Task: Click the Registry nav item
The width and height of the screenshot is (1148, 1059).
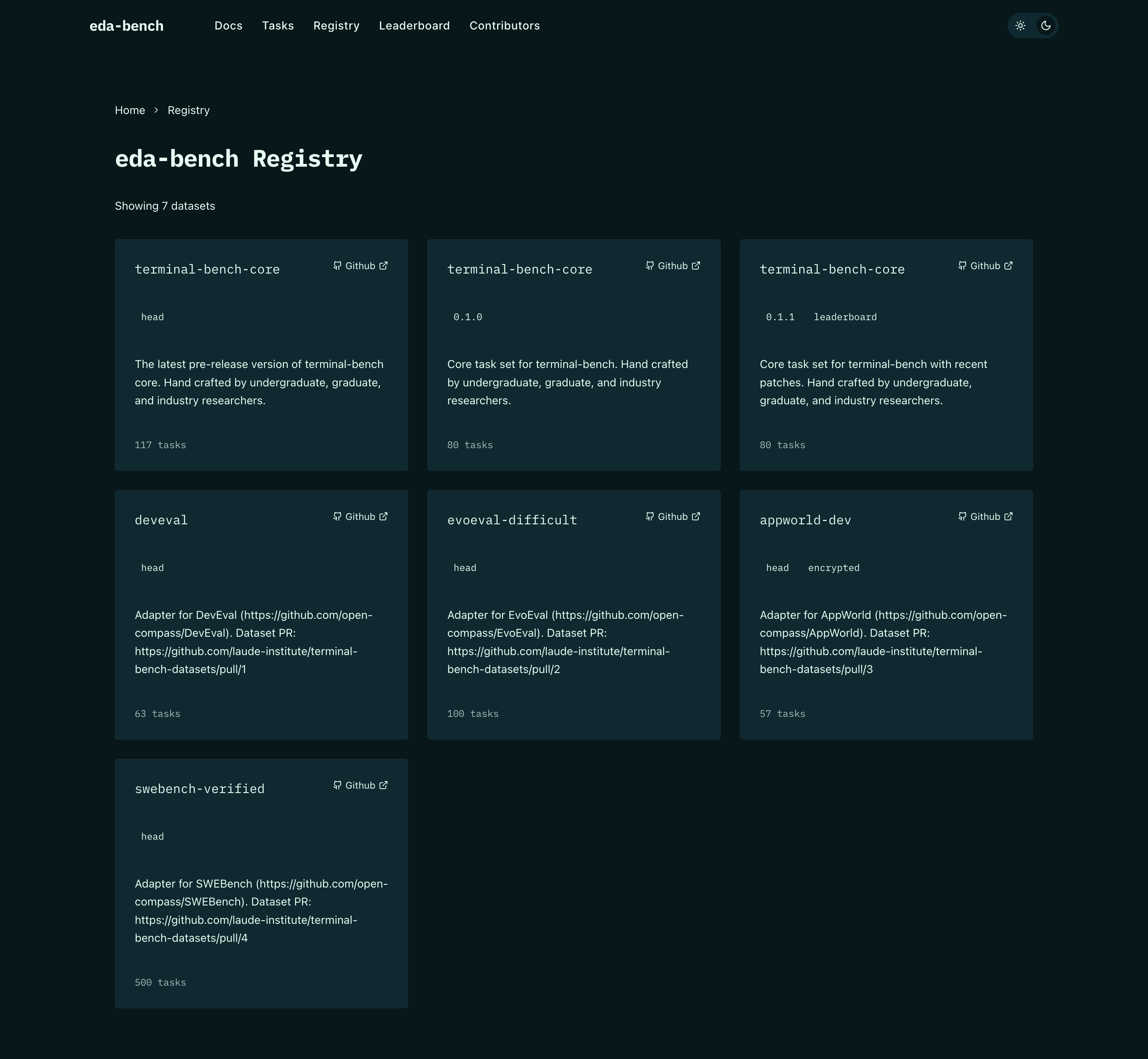Action: tap(336, 26)
